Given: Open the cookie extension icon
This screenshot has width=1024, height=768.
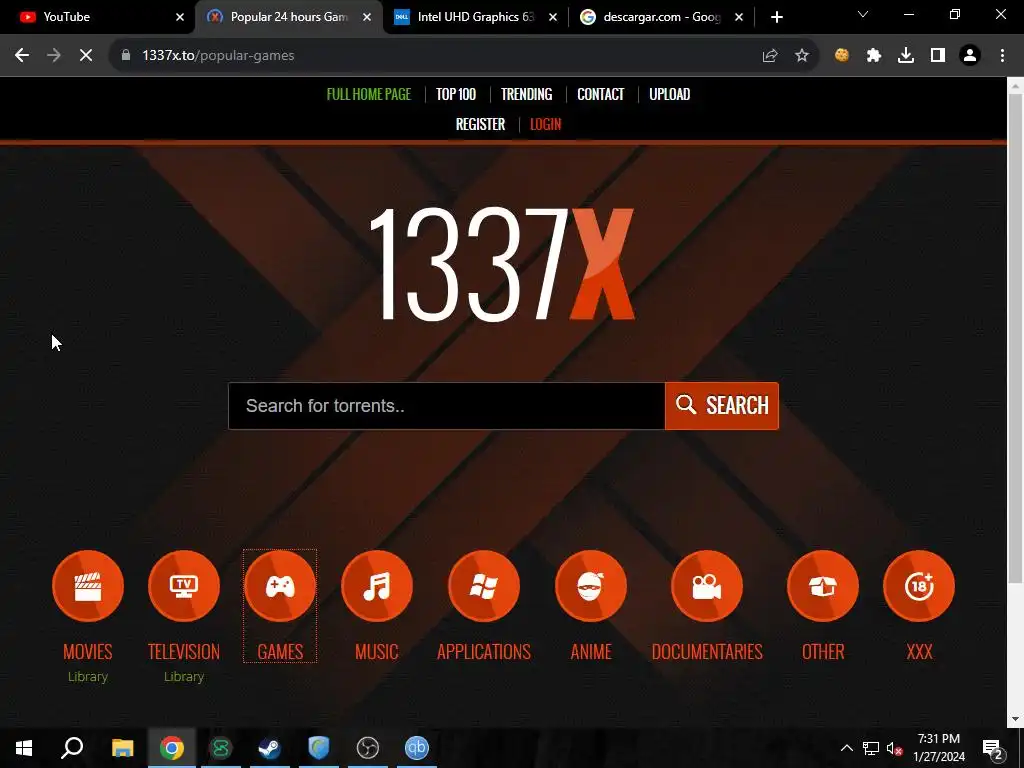Looking at the screenshot, I should [842, 56].
